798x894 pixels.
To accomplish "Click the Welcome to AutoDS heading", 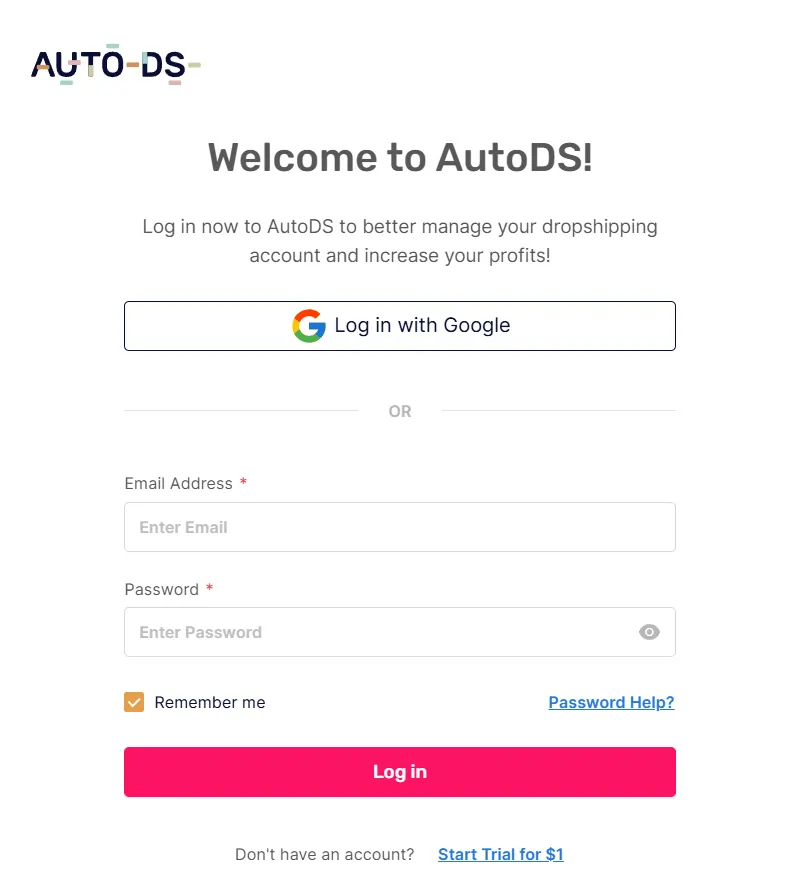I will click(x=400, y=158).
